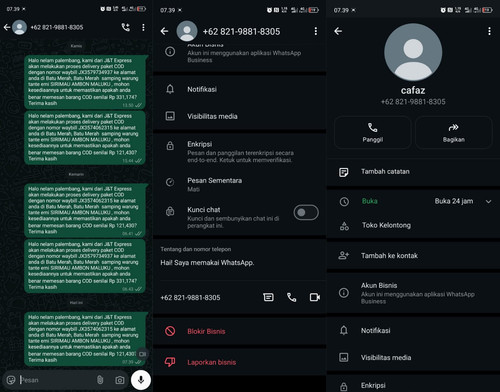Screen dimensions: 500x392
Task: Tap back arrow on middle info screen
Action: pos(164,31)
